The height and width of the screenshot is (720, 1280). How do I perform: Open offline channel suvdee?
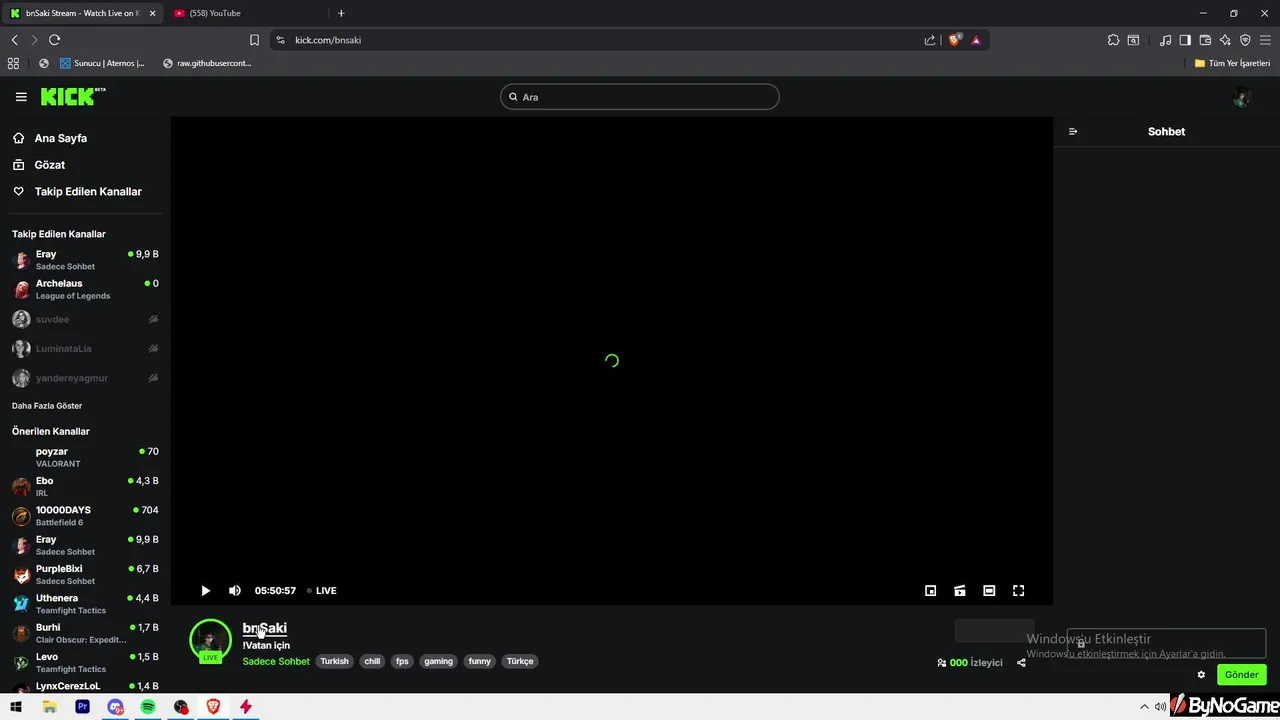[85, 320]
